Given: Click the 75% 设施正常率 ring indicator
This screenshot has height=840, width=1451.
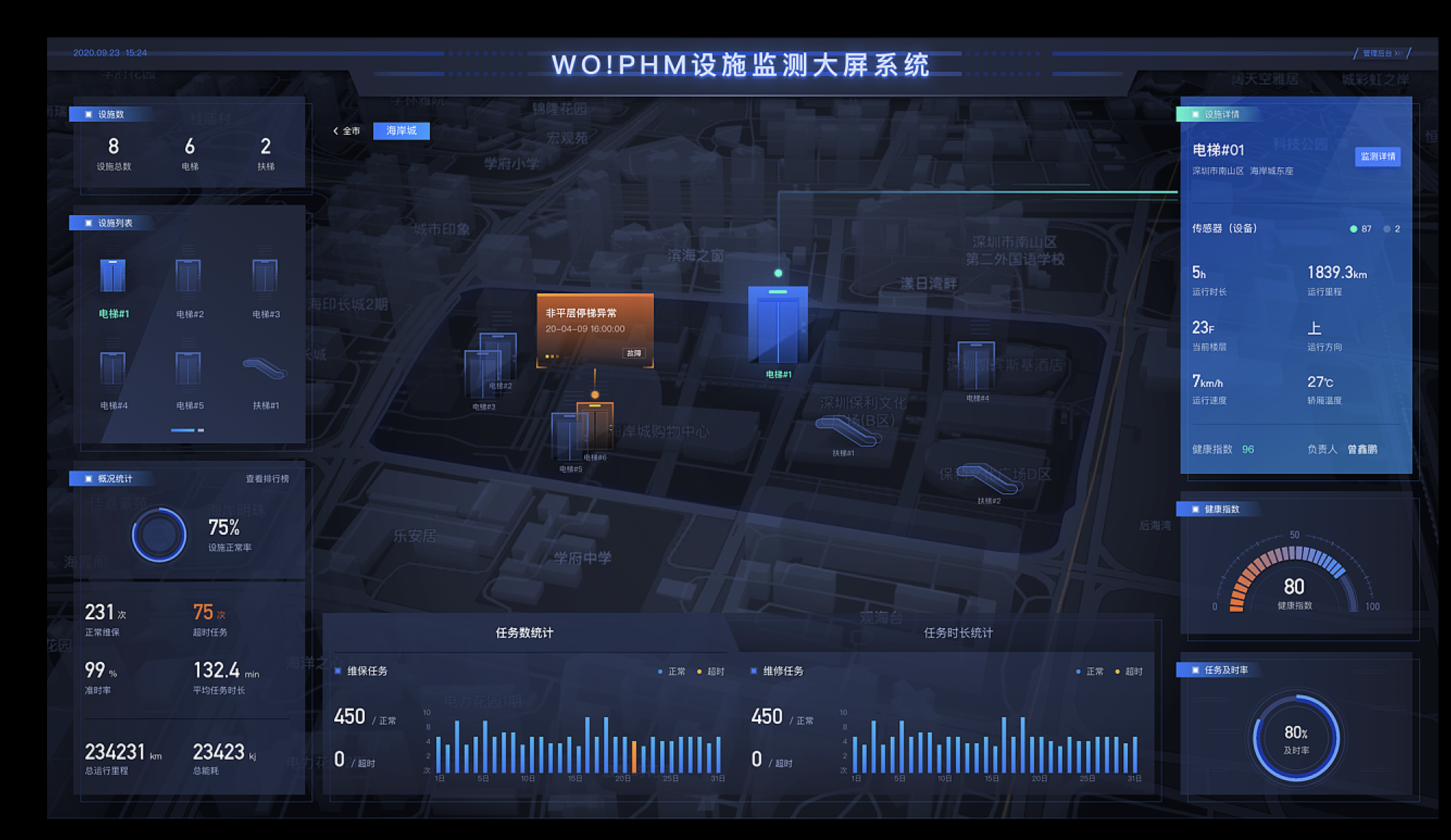Looking at the screenshot, I should pyautogui.click(x=159, y=534).
